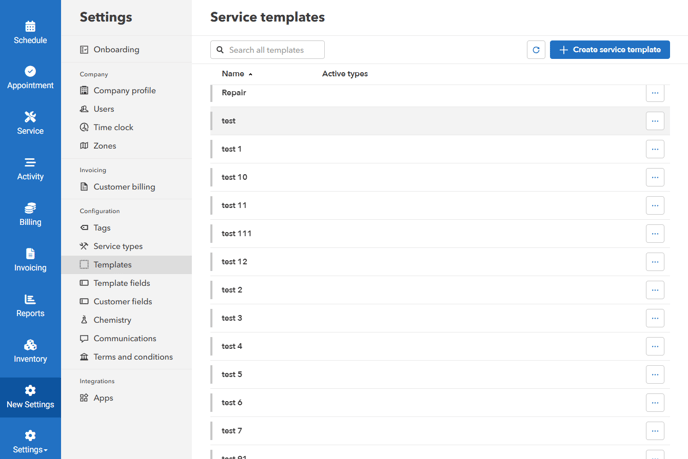Open Service types settings page

117,246
